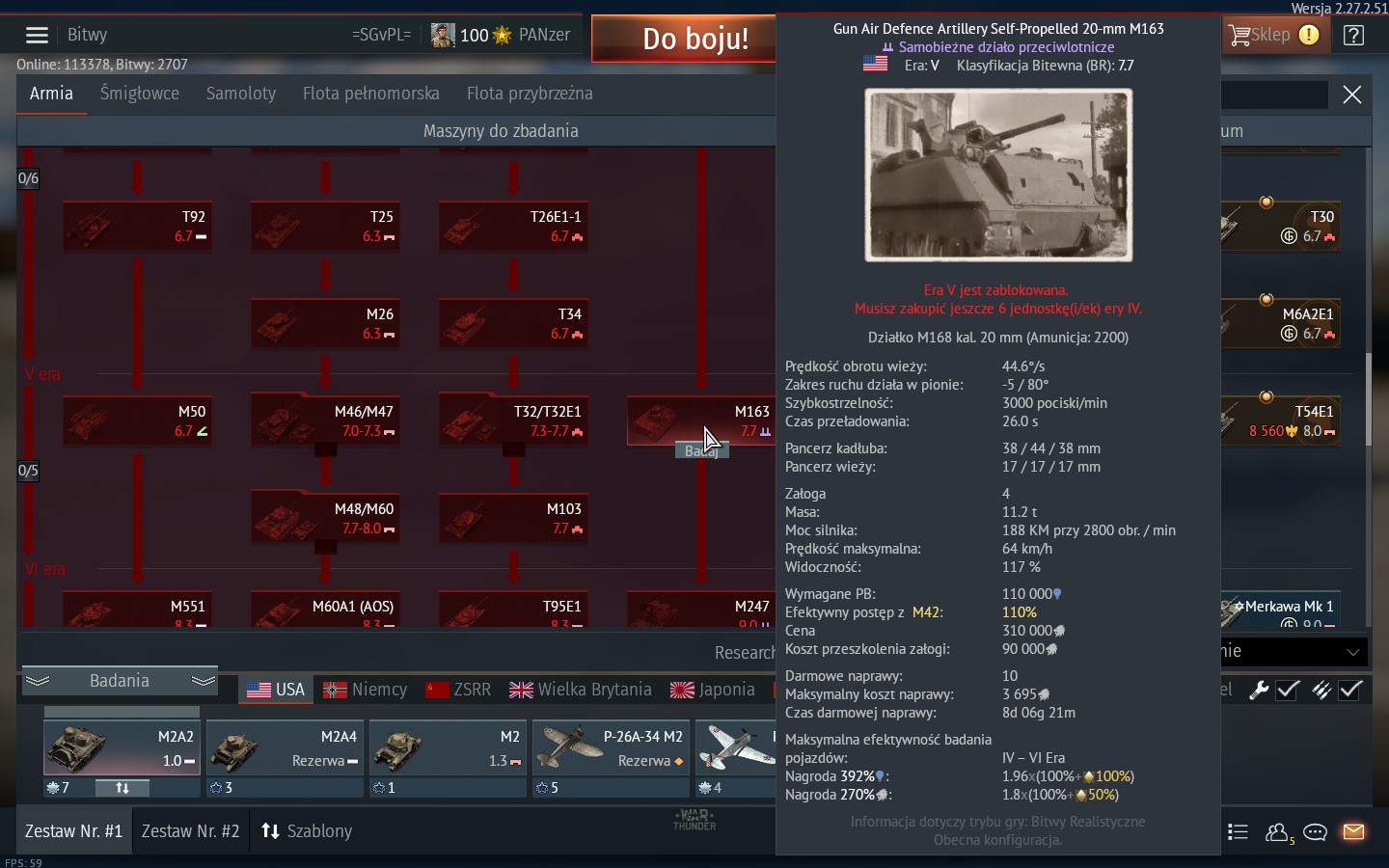Select the T25 vehicle in tree
The width and height of the screenshot is (1389, 868).
[x=326, y=227]
